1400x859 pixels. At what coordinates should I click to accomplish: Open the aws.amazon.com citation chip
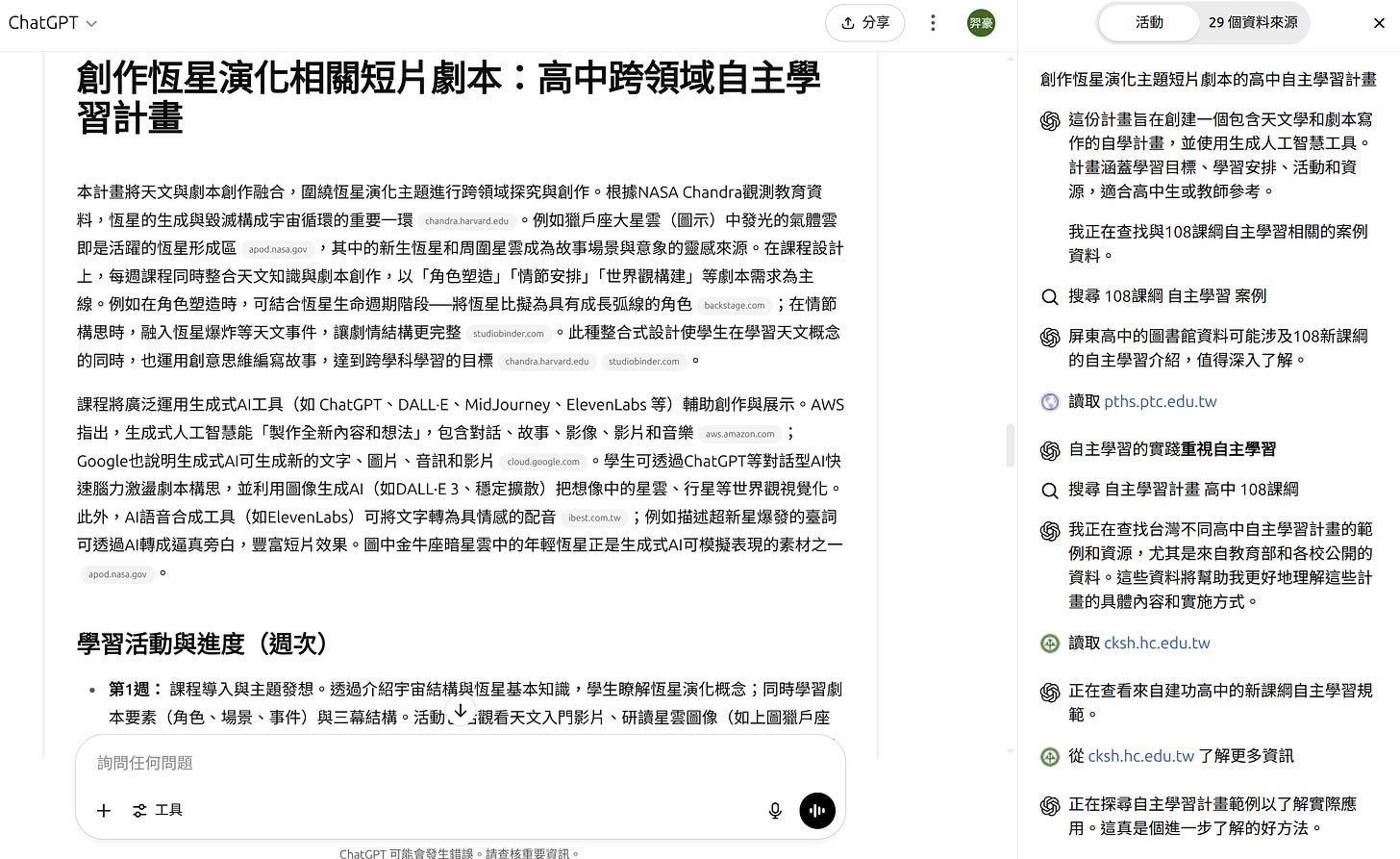tap(739, 434)
